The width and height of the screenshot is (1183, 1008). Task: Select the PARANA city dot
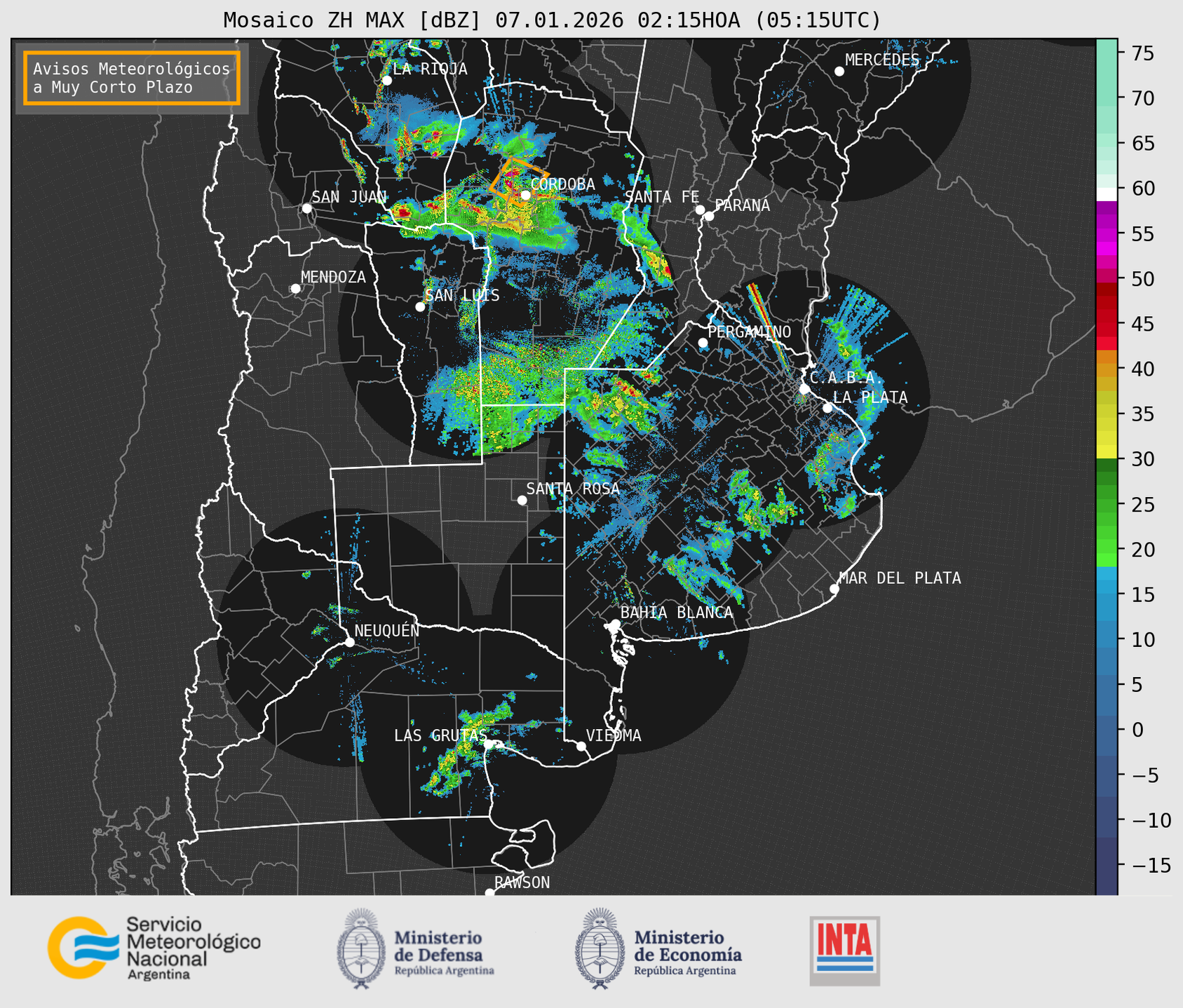[x=709, y=216]
